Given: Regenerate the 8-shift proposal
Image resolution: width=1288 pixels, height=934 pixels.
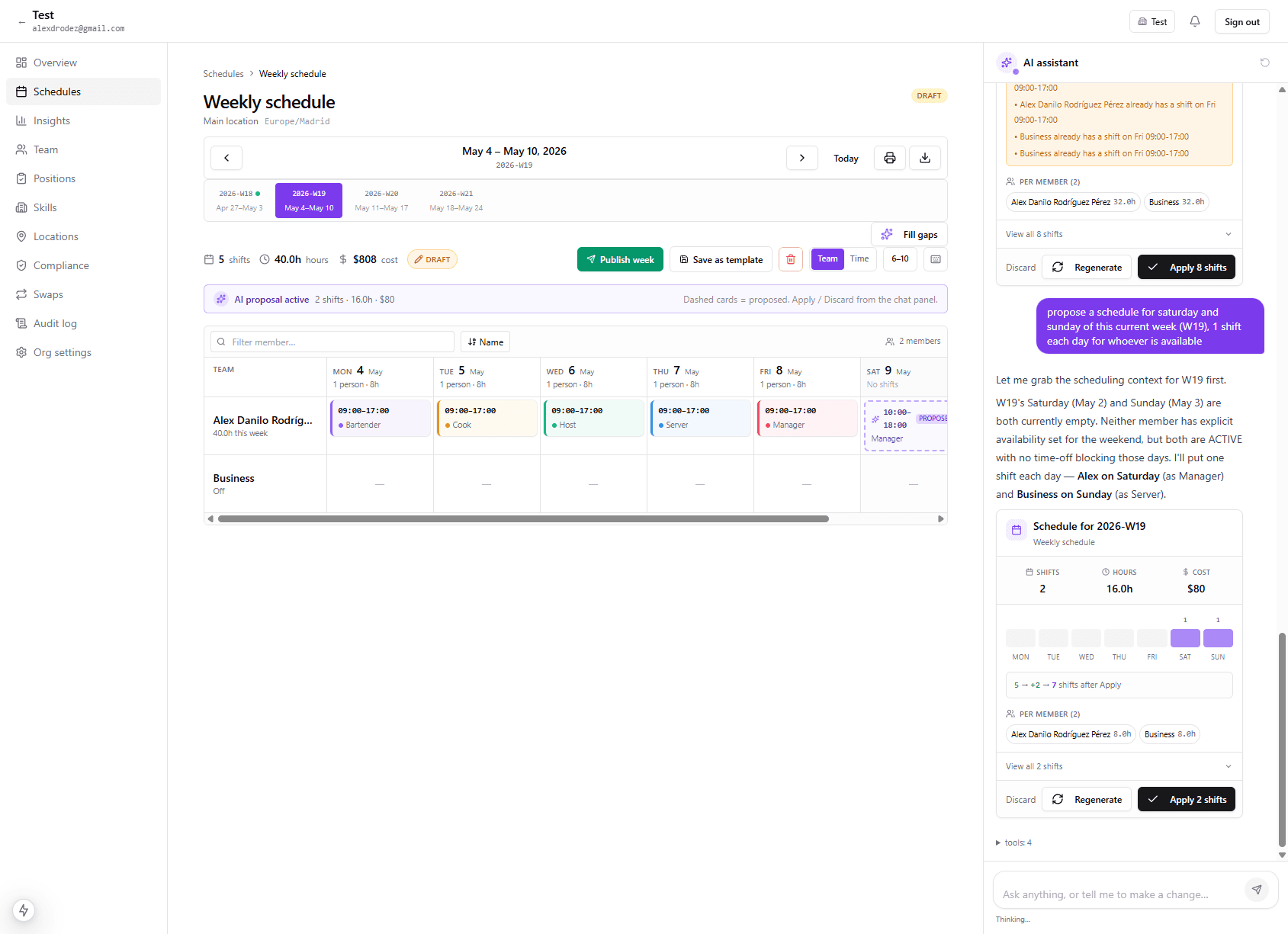Looking at the screenshot, I should coord(1087,267).
